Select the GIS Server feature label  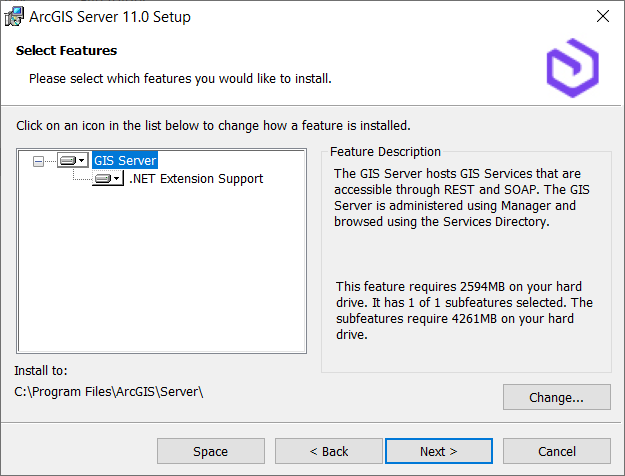(x=125, y=160)
